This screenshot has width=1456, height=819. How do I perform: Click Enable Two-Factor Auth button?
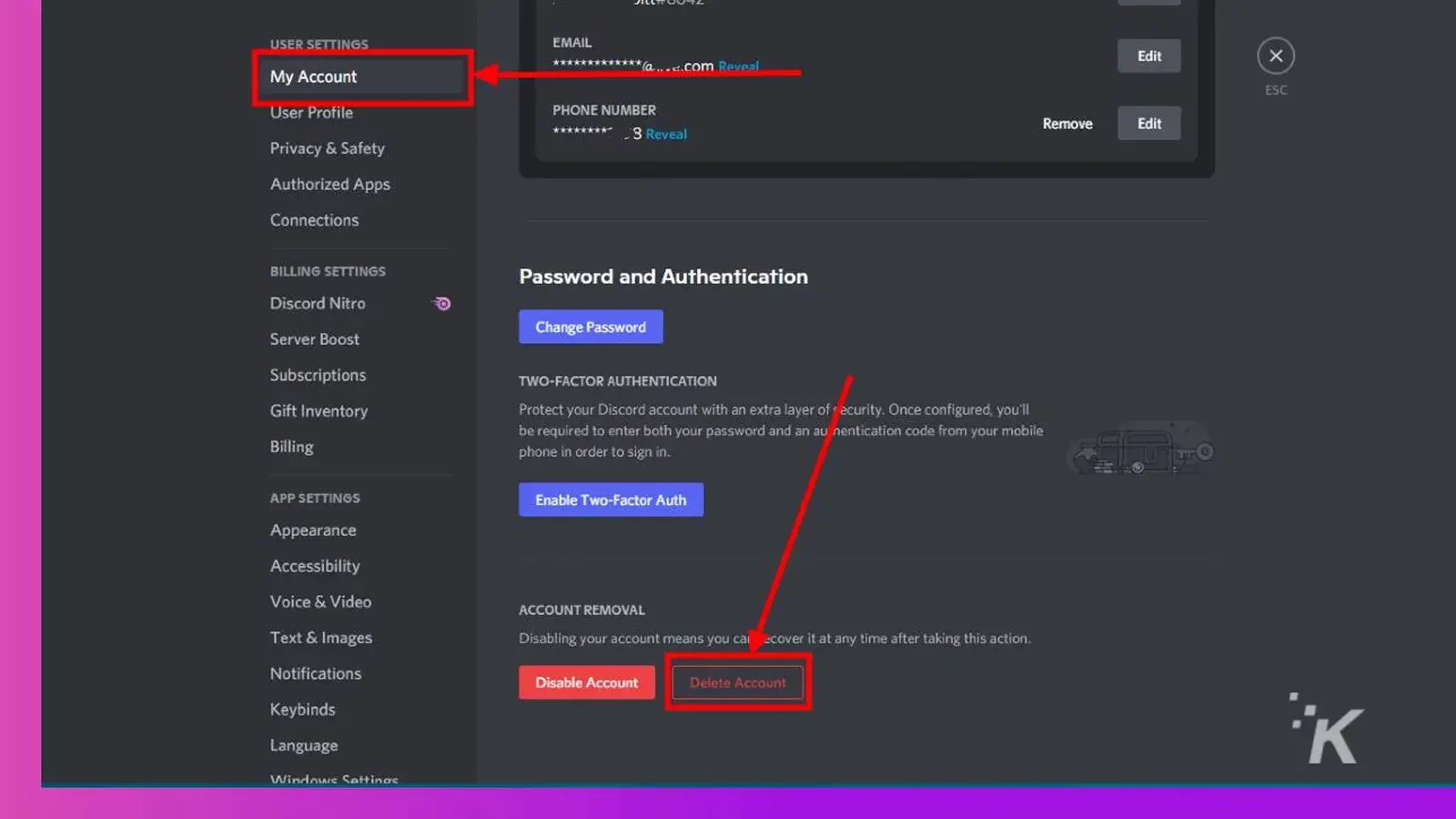[x=611, y=500]
